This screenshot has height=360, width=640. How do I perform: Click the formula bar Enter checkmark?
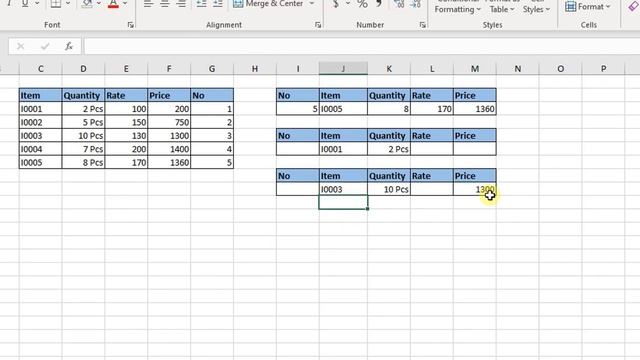pyautogui.click(x=45, y=47)
